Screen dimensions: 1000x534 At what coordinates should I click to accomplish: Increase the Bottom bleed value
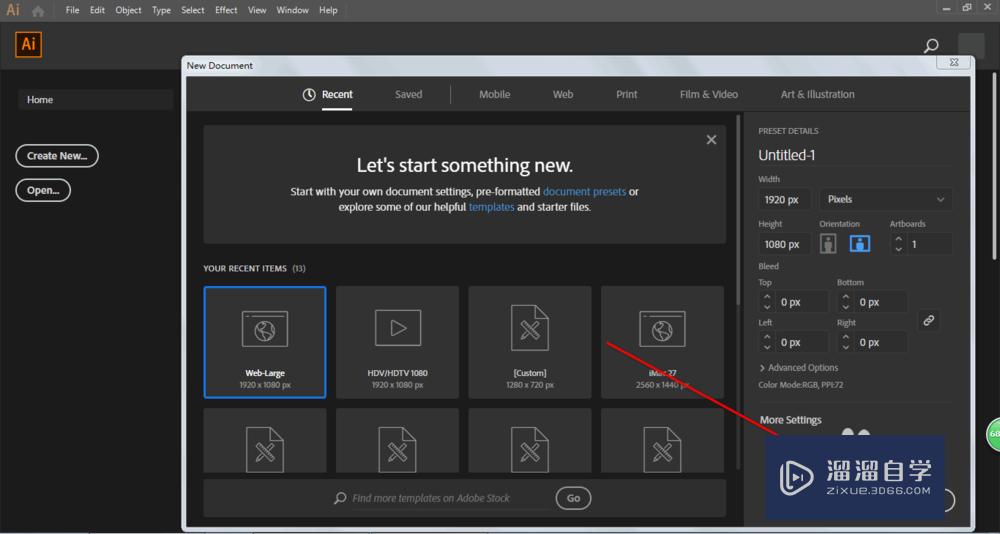coord(846,297)
